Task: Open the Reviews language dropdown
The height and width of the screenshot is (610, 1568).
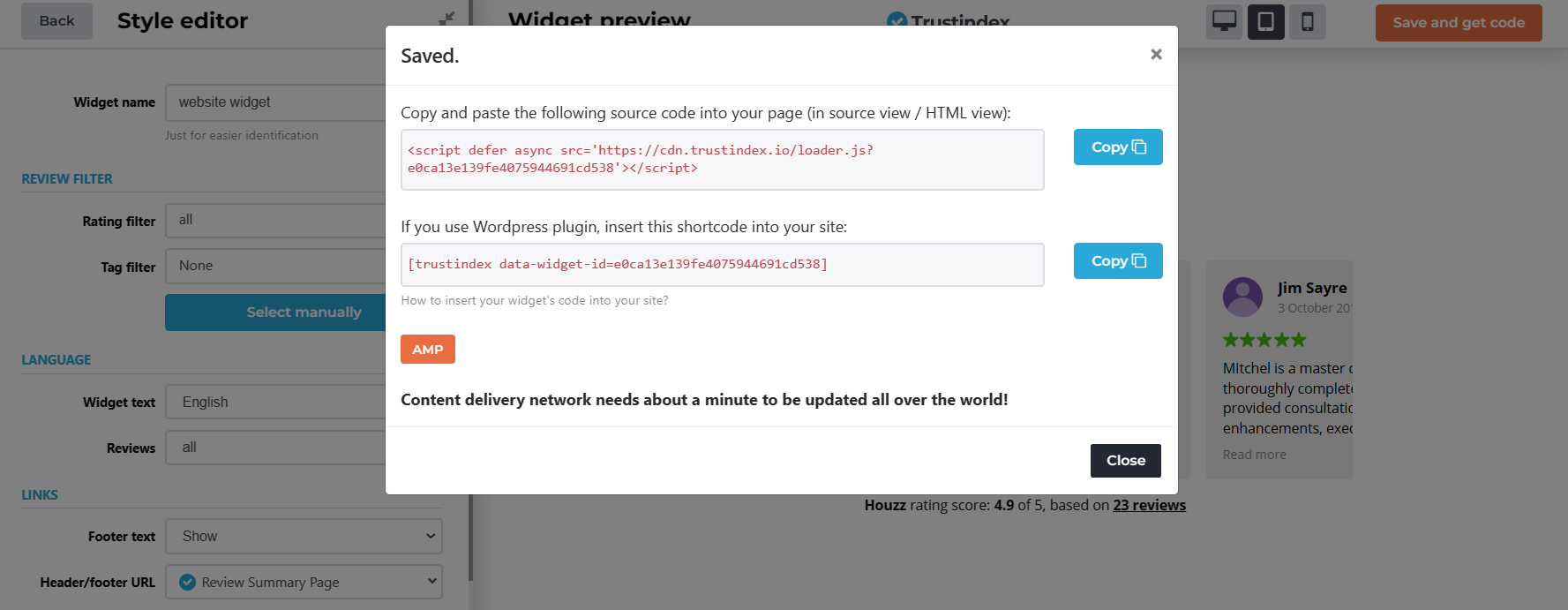Action: pyautogui.click(x=276, y=448)
